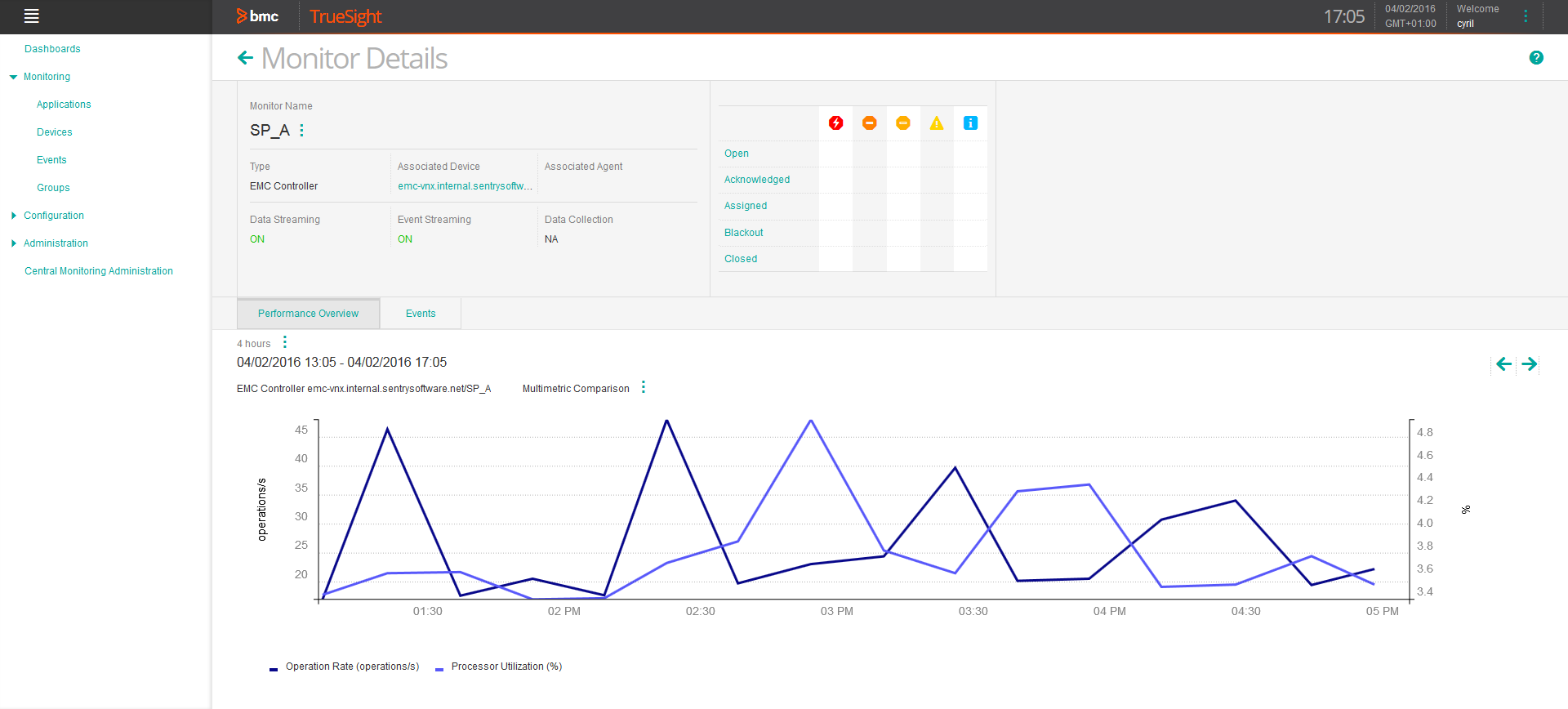Click the minor severity yellow circle icon
Screen dimensions: 1568x709
[x=903, y=123]
